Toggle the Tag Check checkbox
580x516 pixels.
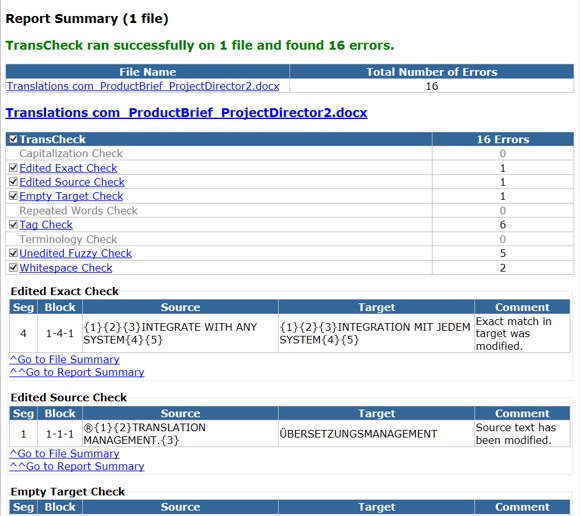pyautogui.click(x=13, y=225)
